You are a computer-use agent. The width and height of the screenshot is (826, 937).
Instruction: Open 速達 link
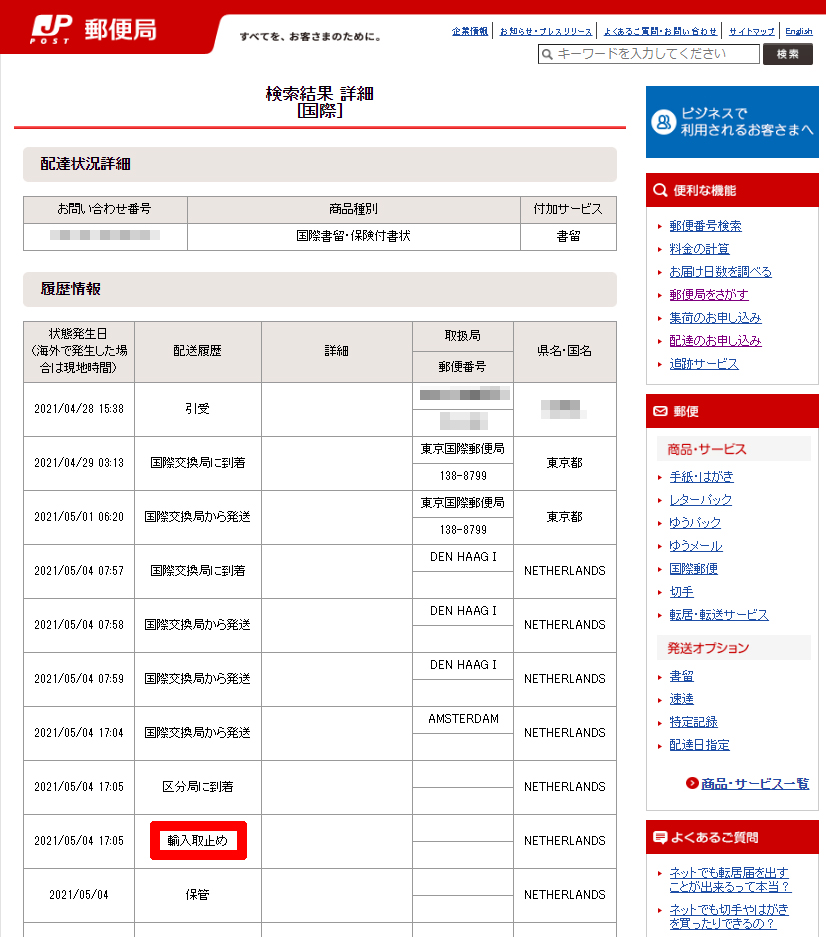pyautogui.click(x=681, y=699)
